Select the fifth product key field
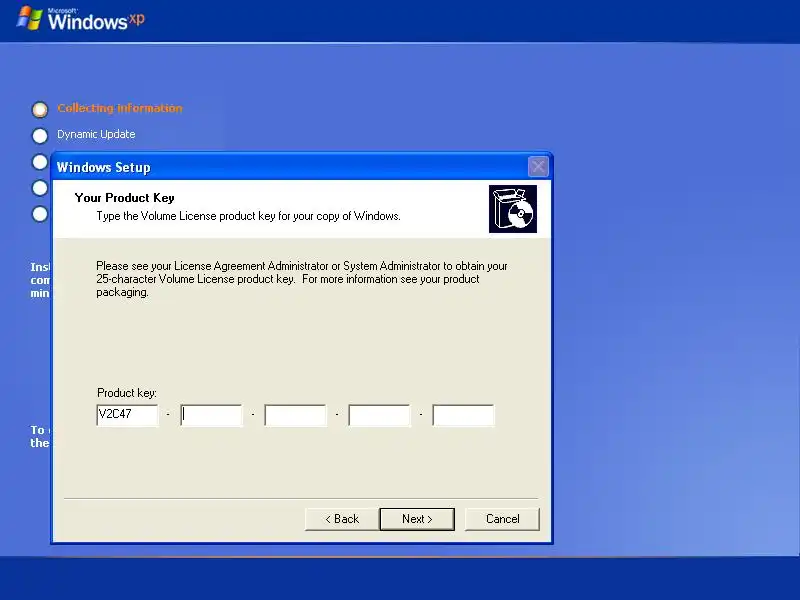The width and height of the screenshot is (800, 600). click(463, 415)
